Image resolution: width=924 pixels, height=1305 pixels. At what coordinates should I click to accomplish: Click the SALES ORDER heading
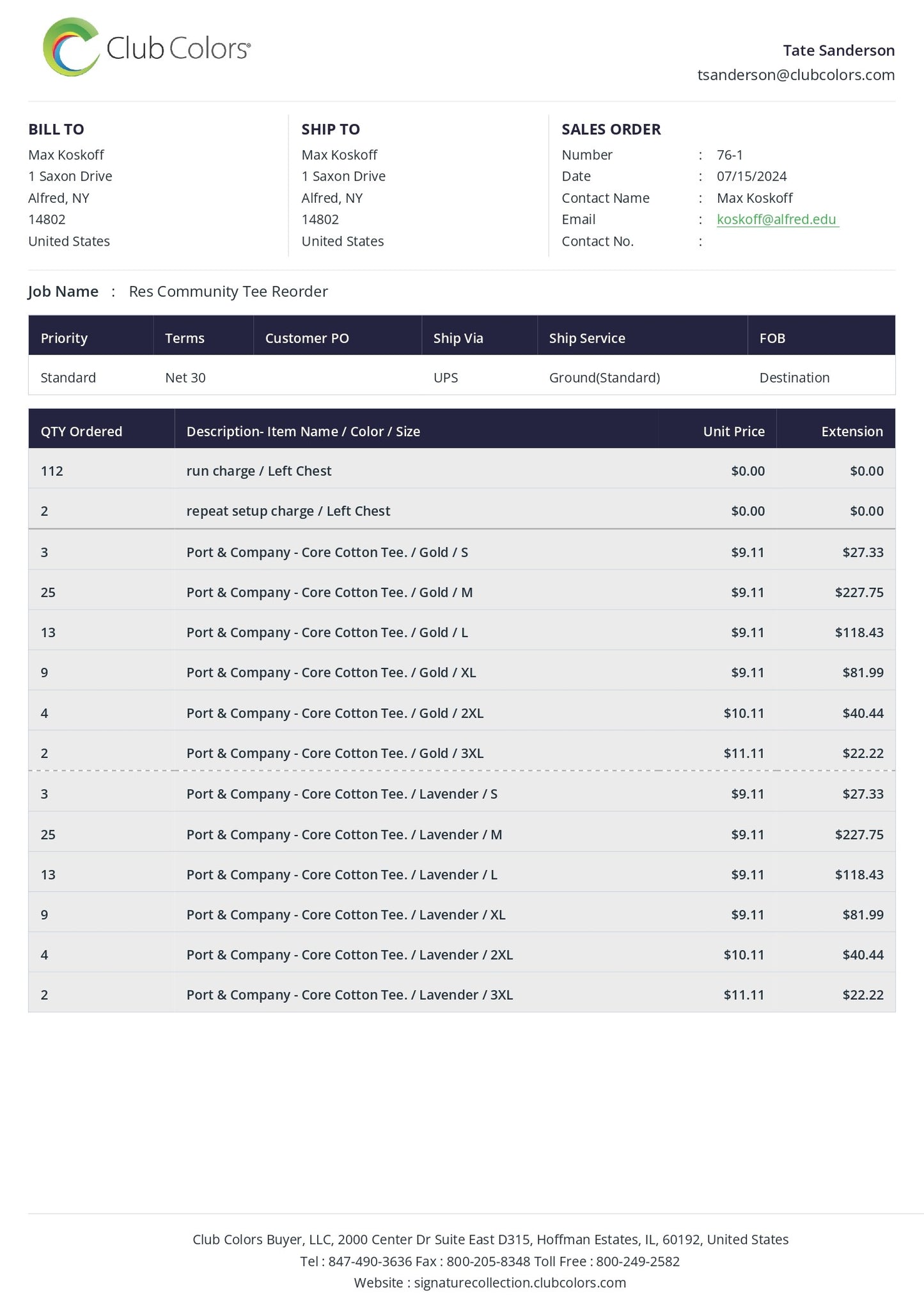[x=611, y=129]
